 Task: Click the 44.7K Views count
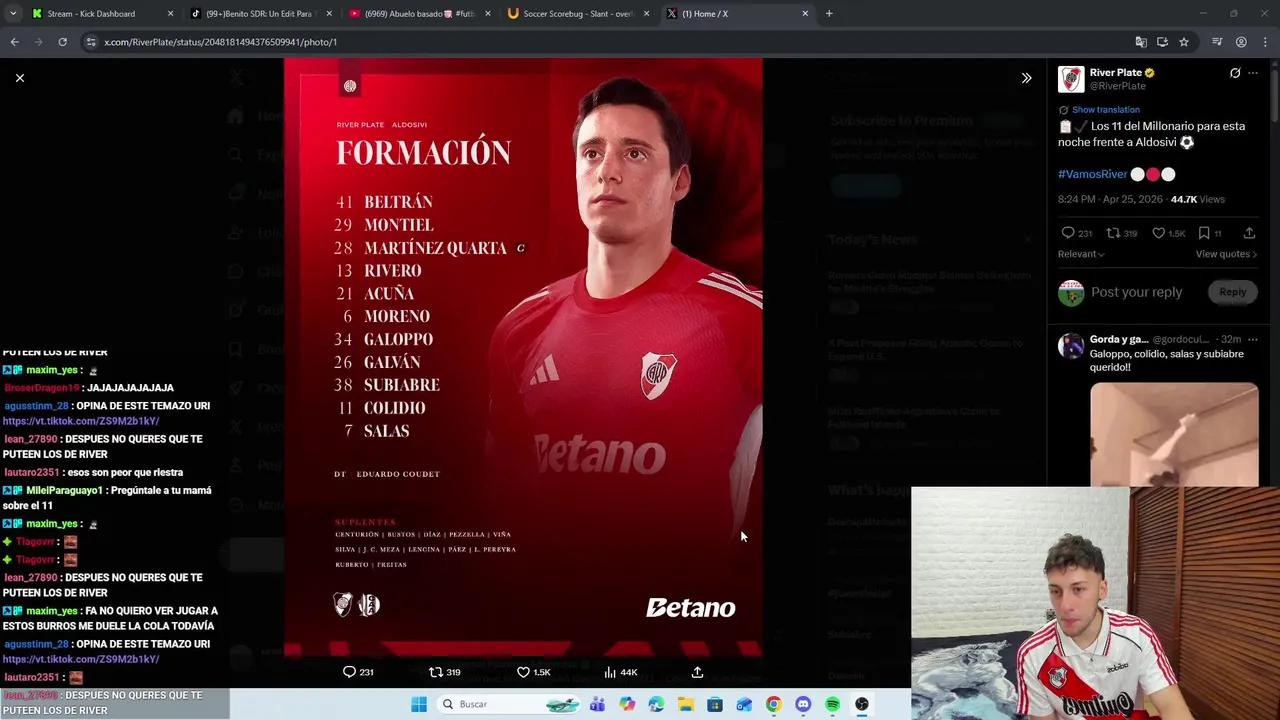click(1197, 199)
